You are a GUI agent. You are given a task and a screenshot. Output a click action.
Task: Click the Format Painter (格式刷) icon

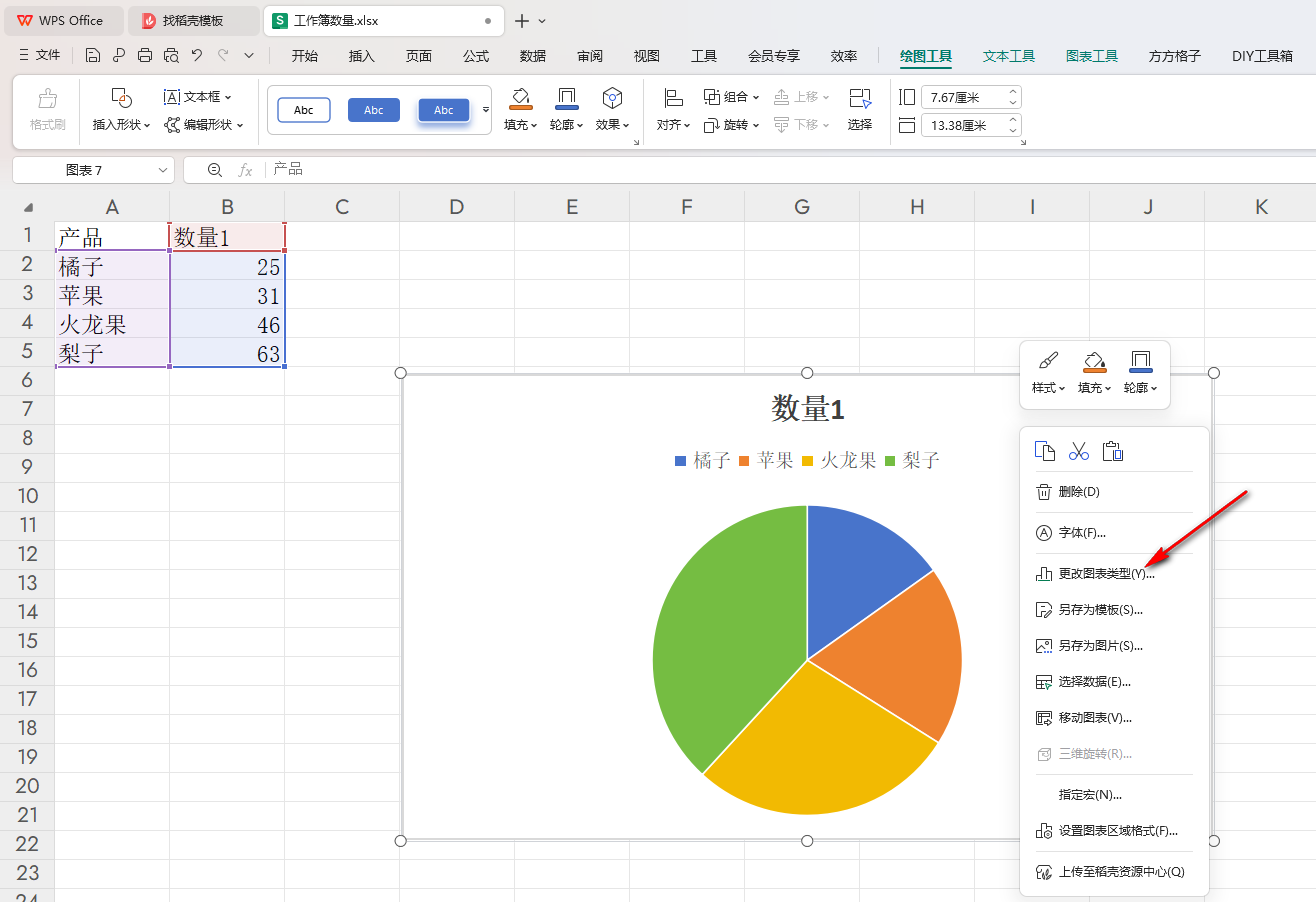(47, 99)
